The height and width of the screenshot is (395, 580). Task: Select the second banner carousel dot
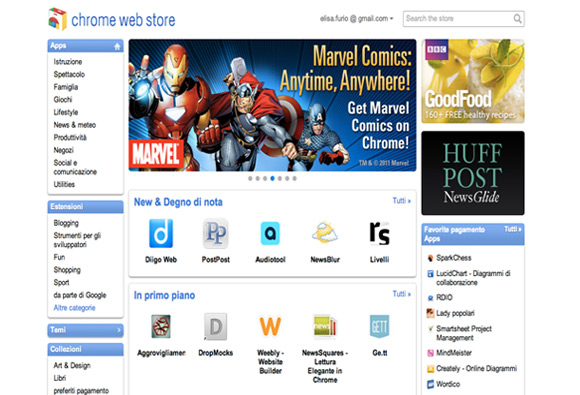[x=257, y=179]
